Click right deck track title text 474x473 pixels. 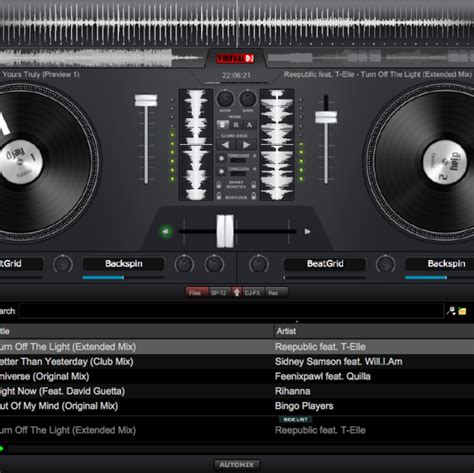[x=378, y=74]
